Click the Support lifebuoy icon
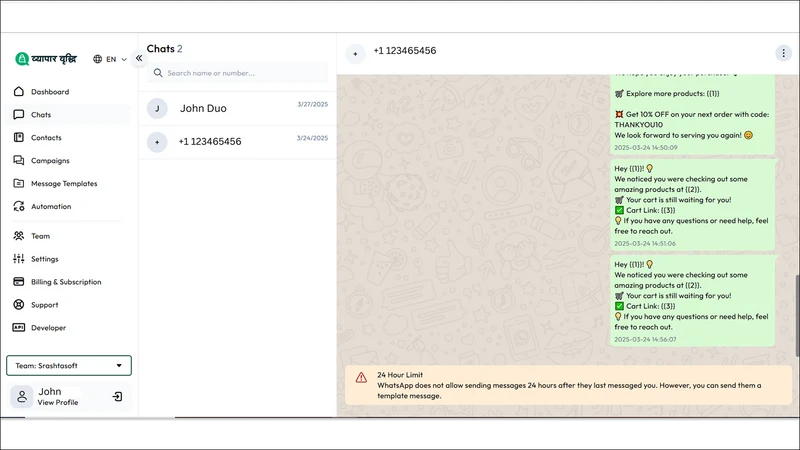 point(19,305)
